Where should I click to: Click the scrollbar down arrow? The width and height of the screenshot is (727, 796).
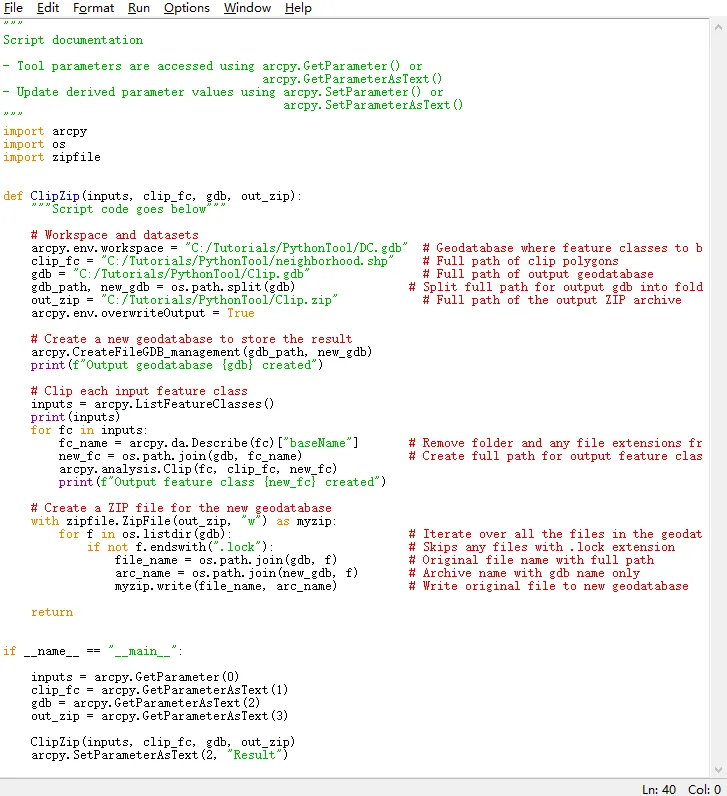pos(718,770)
